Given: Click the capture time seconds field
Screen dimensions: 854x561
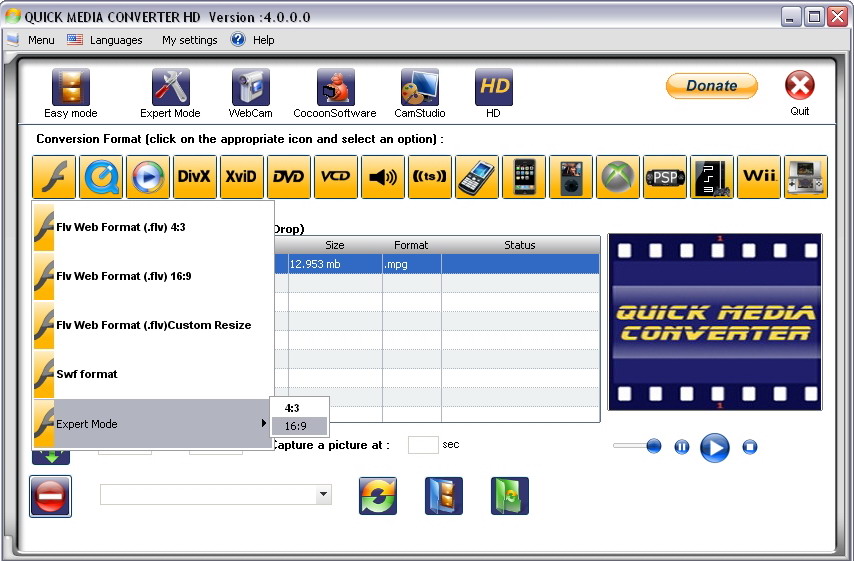Looking at the screenshot, I should (423, 445).
